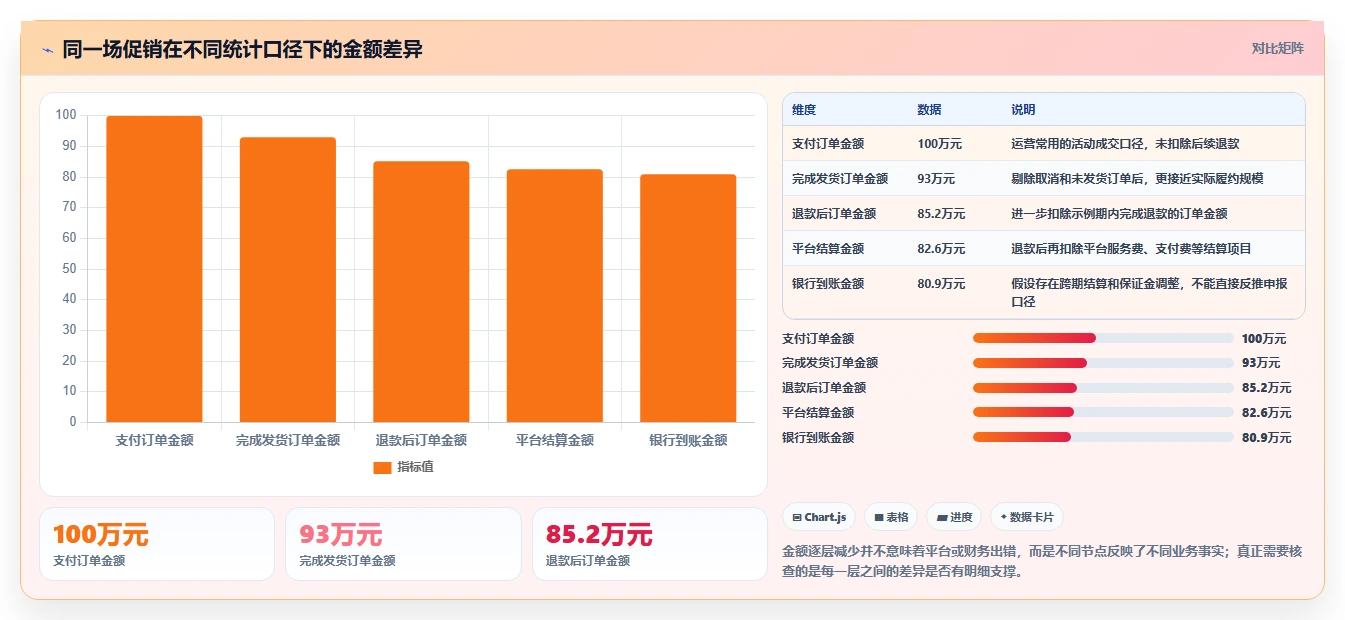
Task: Click x-axis label 支付订单金额 under chart
Action: click(154, 440)
